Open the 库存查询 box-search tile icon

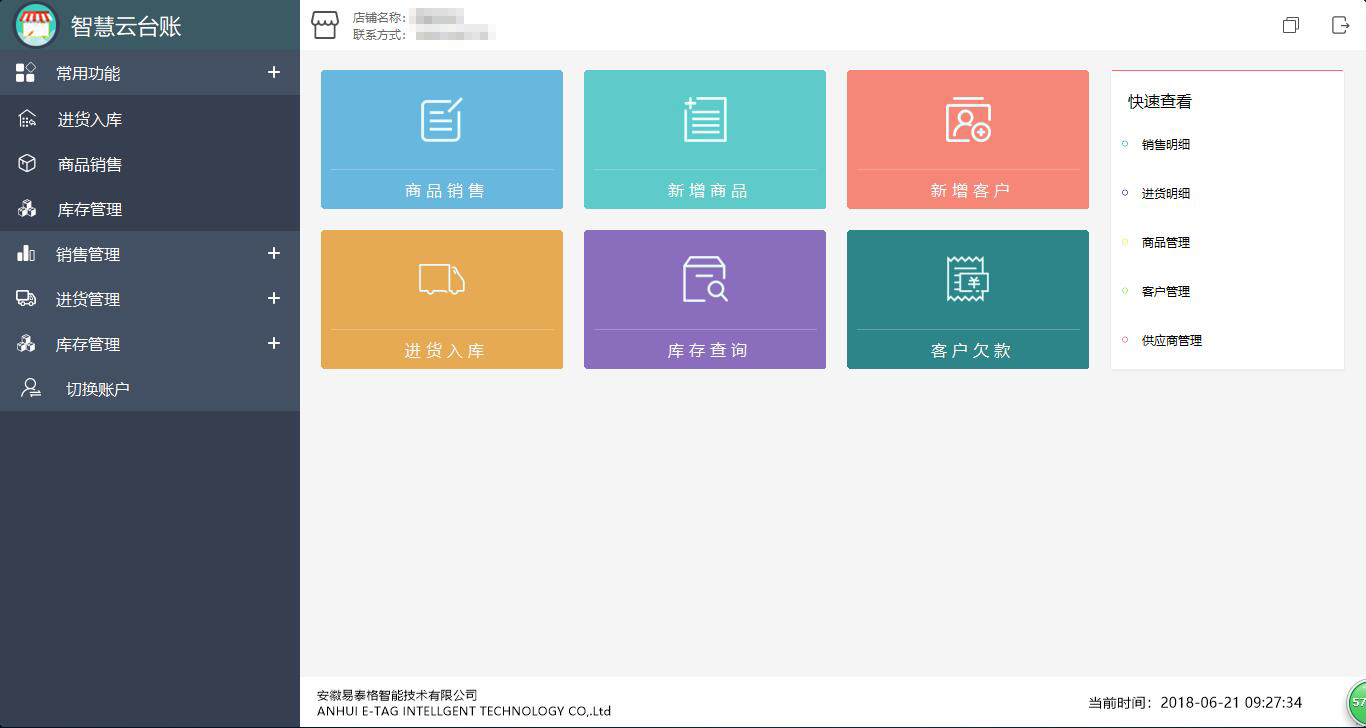(x=705, y=279)
